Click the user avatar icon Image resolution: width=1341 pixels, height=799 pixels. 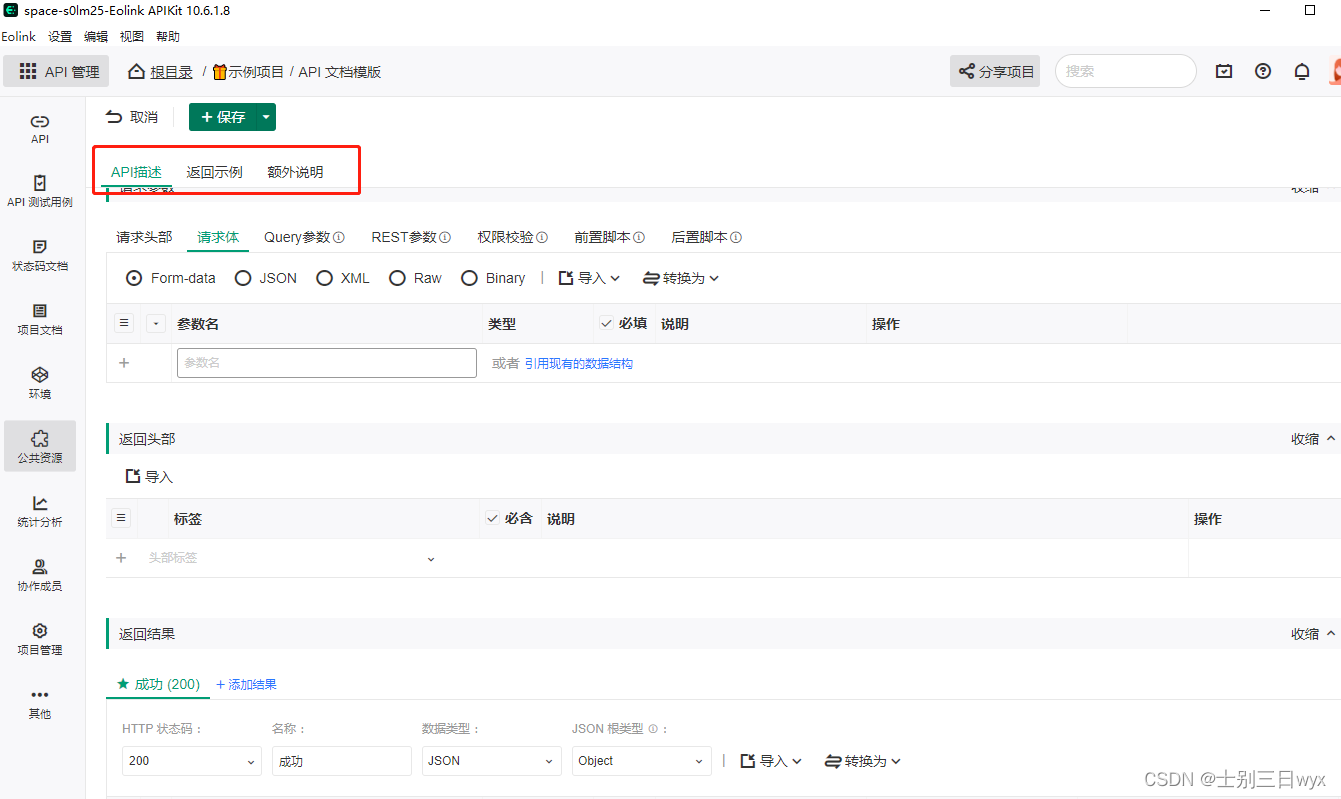(1336, 71)
